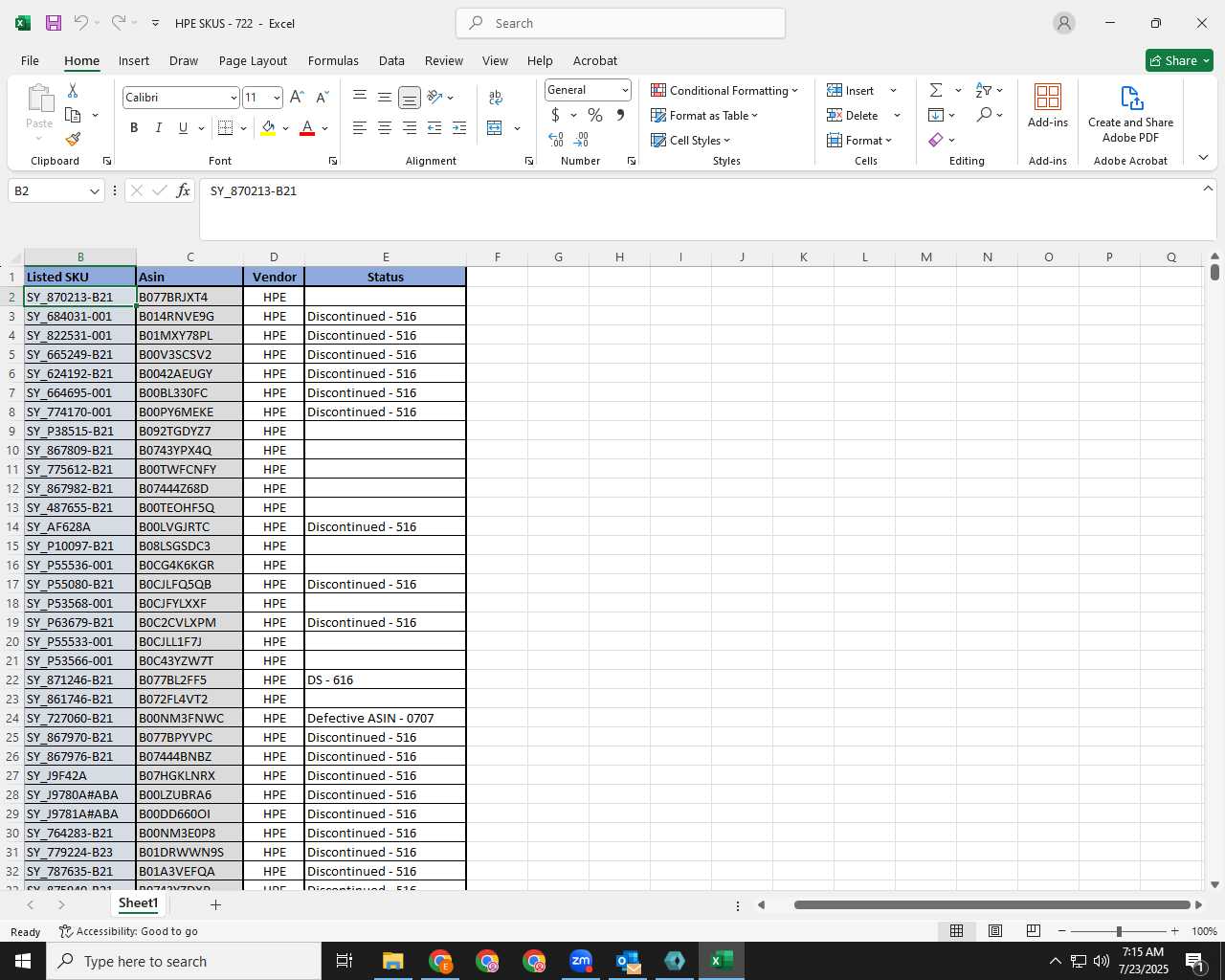Click Accessibility: Good to go status

coord(128,931)
